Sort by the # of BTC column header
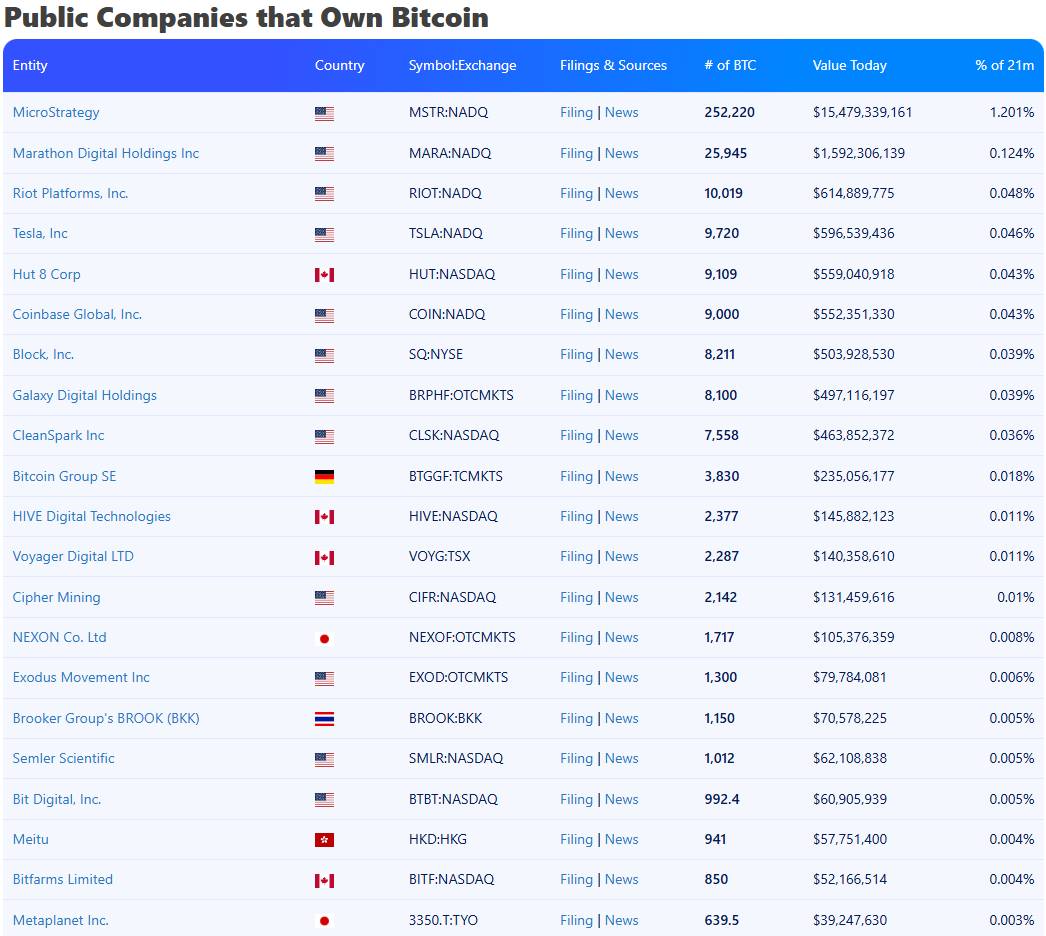This screenshot has width=1046, height=936. [x=730, y=65]
